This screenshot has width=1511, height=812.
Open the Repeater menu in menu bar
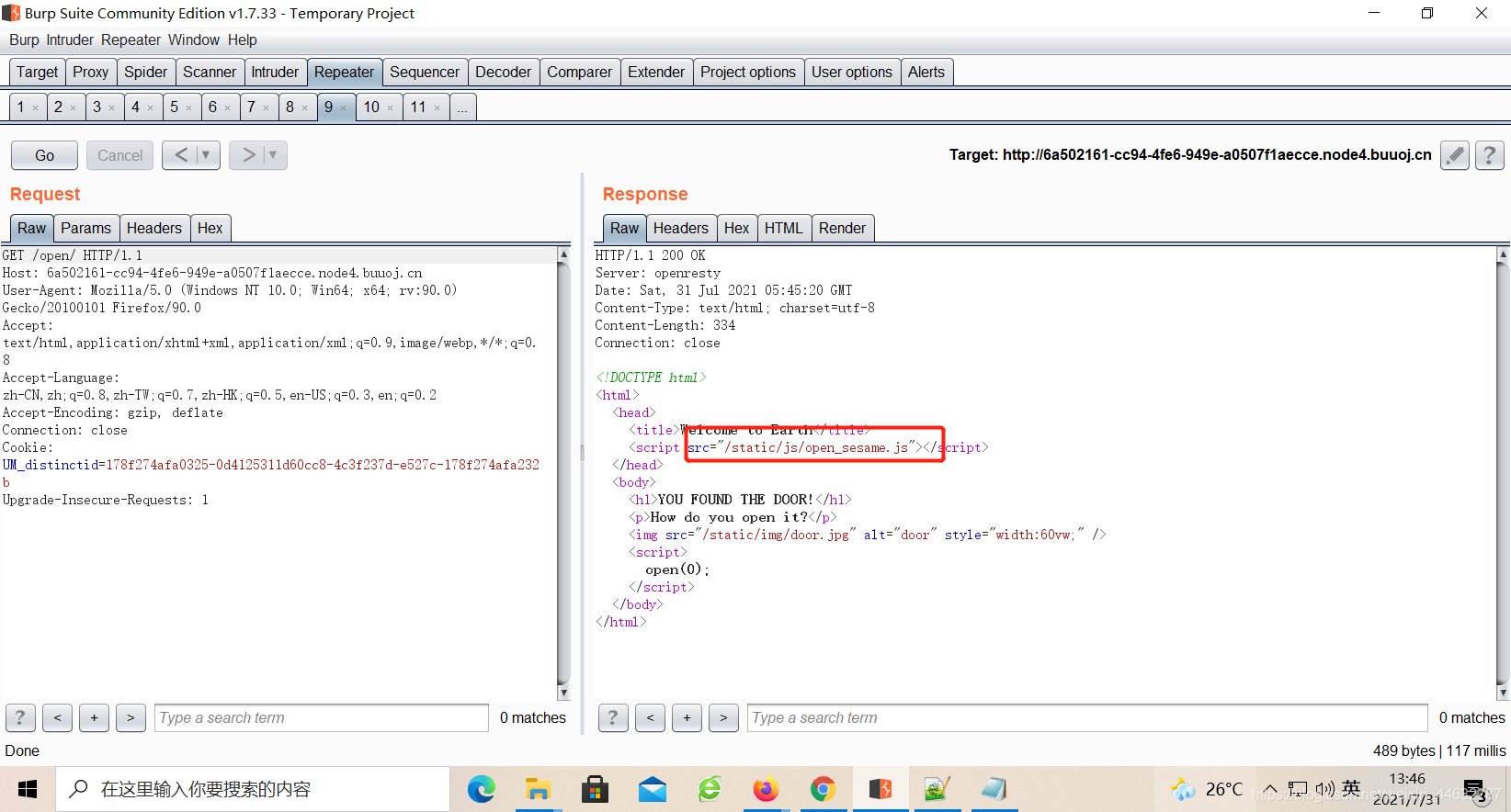point(131,39)
